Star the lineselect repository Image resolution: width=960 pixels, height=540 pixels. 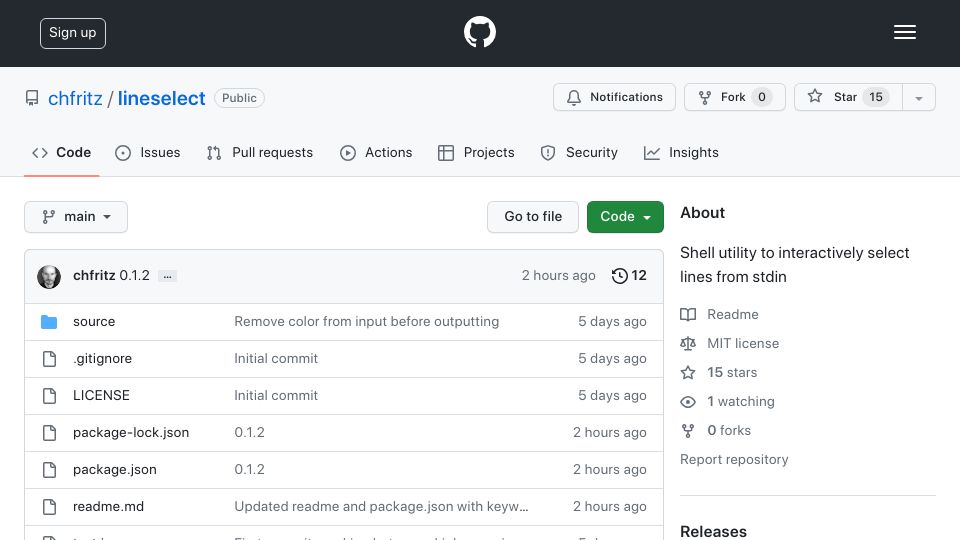tap(848, 97)
